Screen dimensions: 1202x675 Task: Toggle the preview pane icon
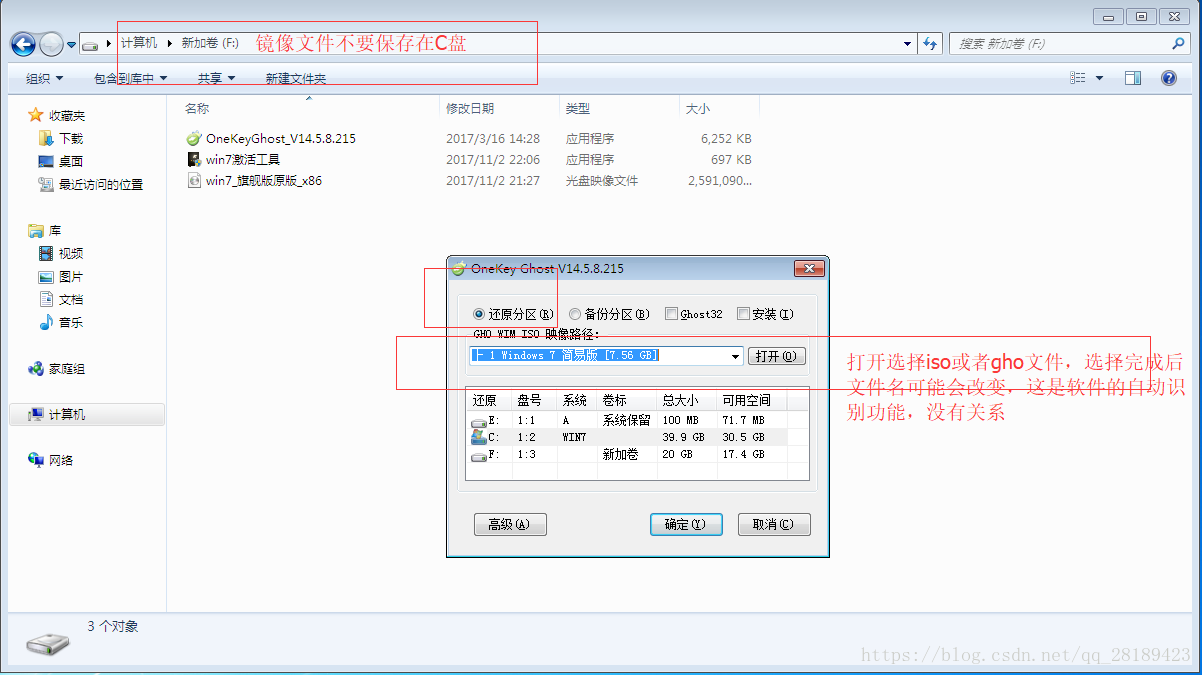tap(1133, 78)
